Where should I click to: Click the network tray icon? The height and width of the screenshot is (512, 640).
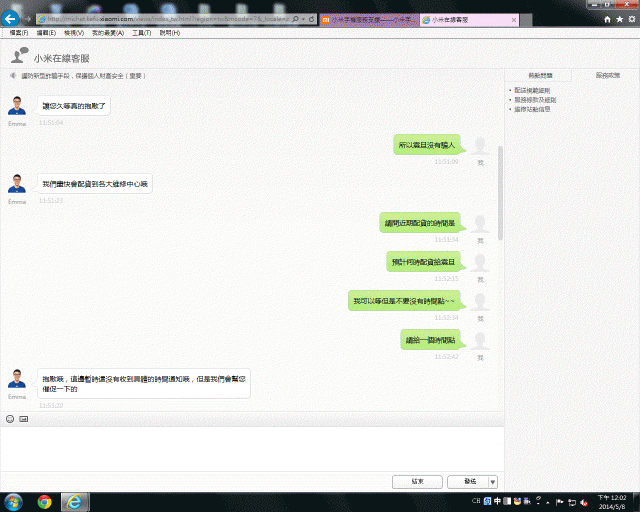coord(572,502)
